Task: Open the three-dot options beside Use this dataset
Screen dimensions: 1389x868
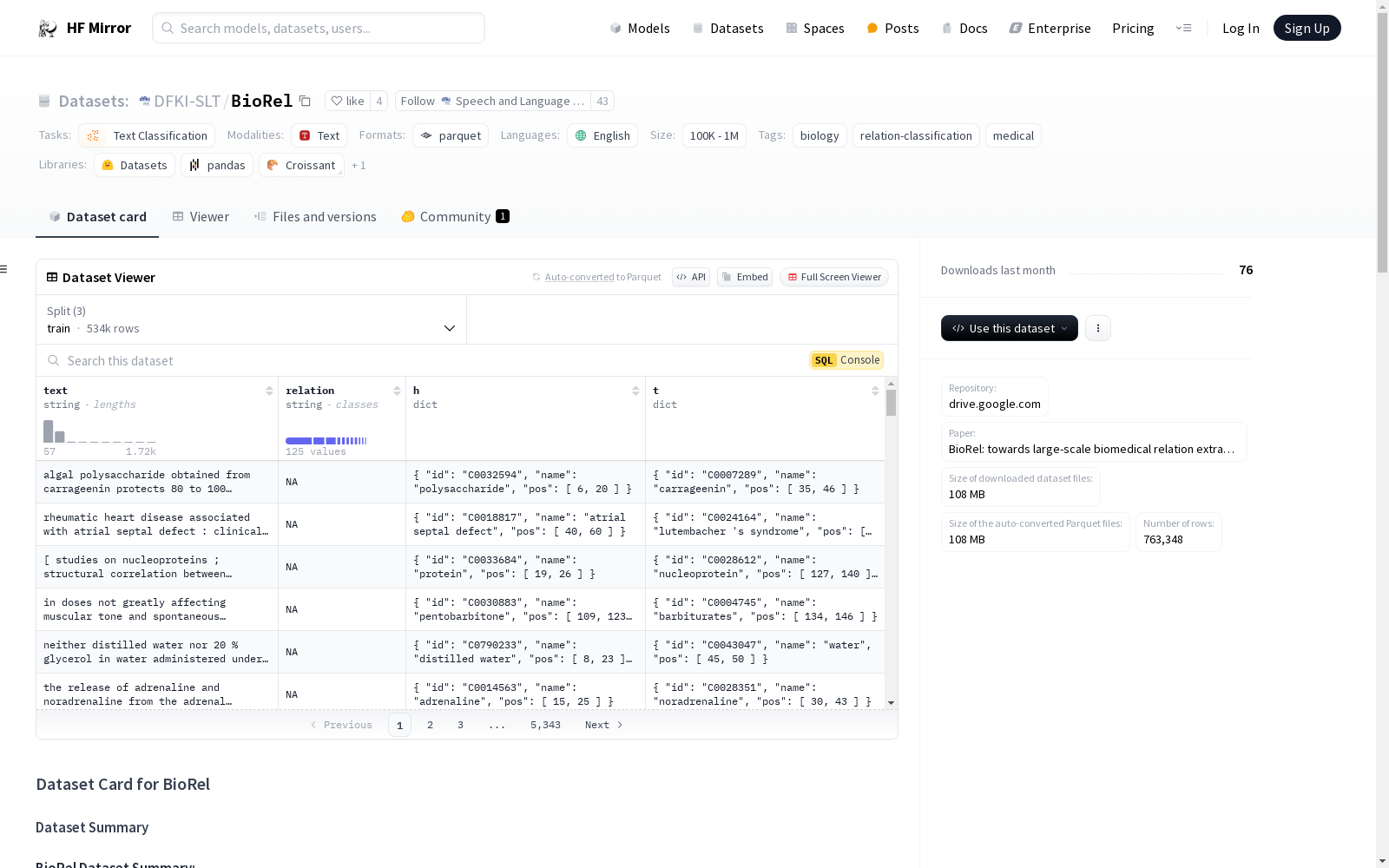Action: 1098,328
